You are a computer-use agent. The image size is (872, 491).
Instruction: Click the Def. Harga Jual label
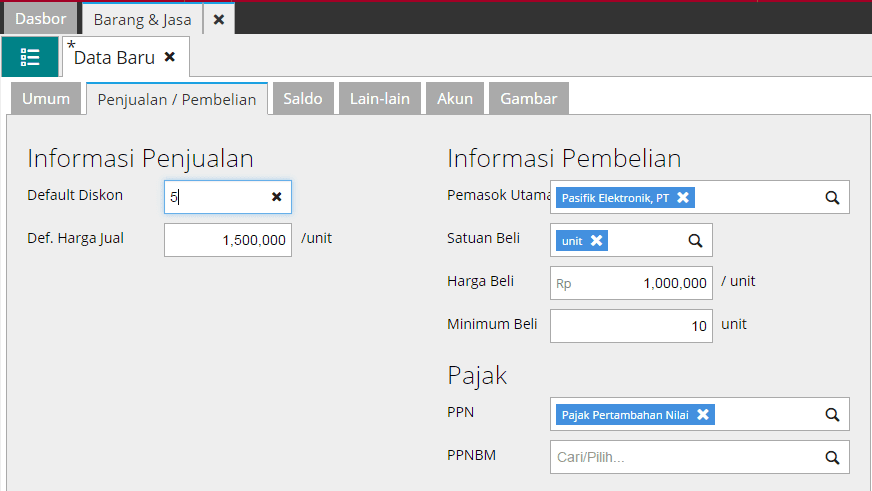76,239
